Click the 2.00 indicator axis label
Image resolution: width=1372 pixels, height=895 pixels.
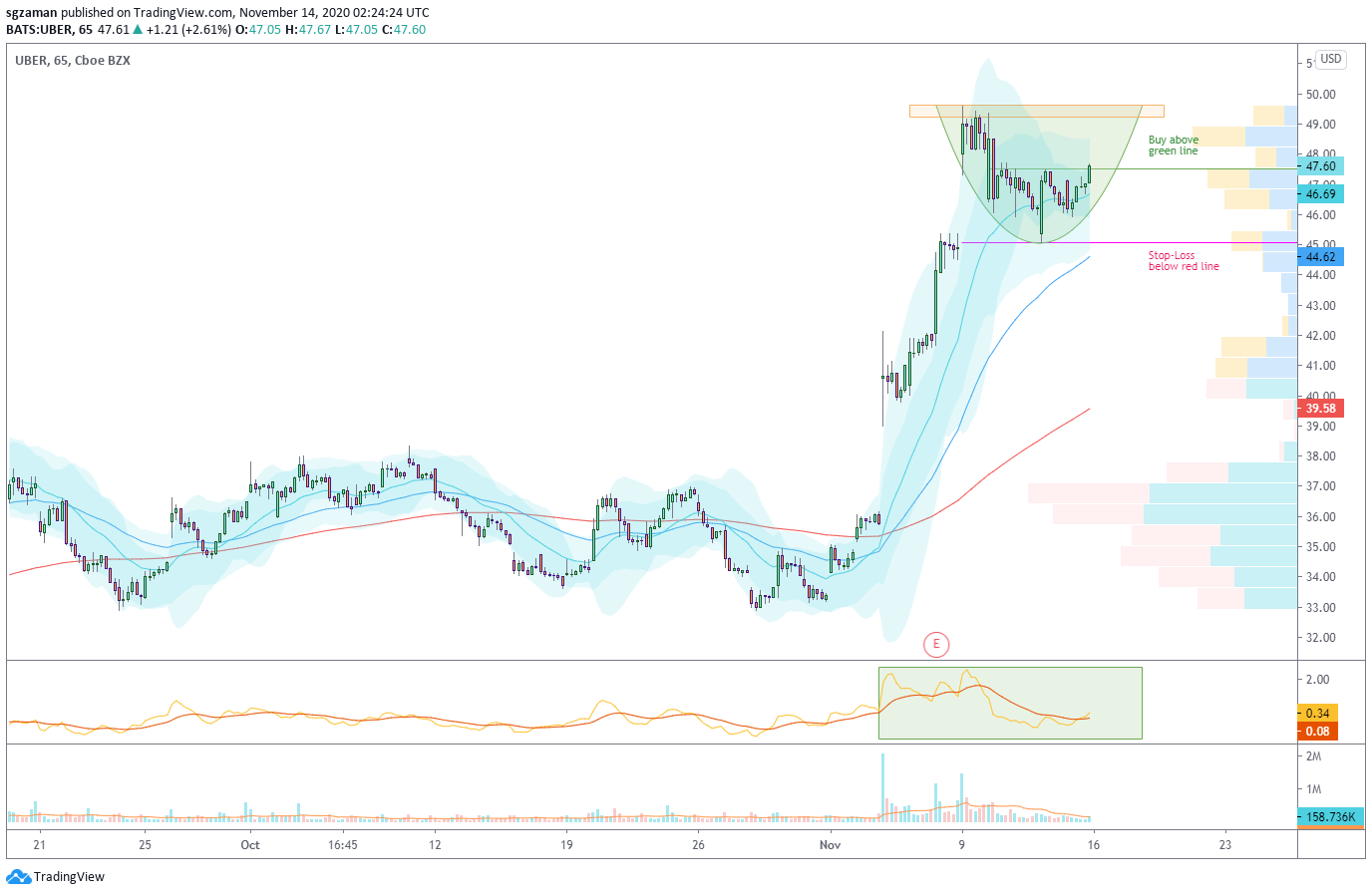click(1318, 680)
